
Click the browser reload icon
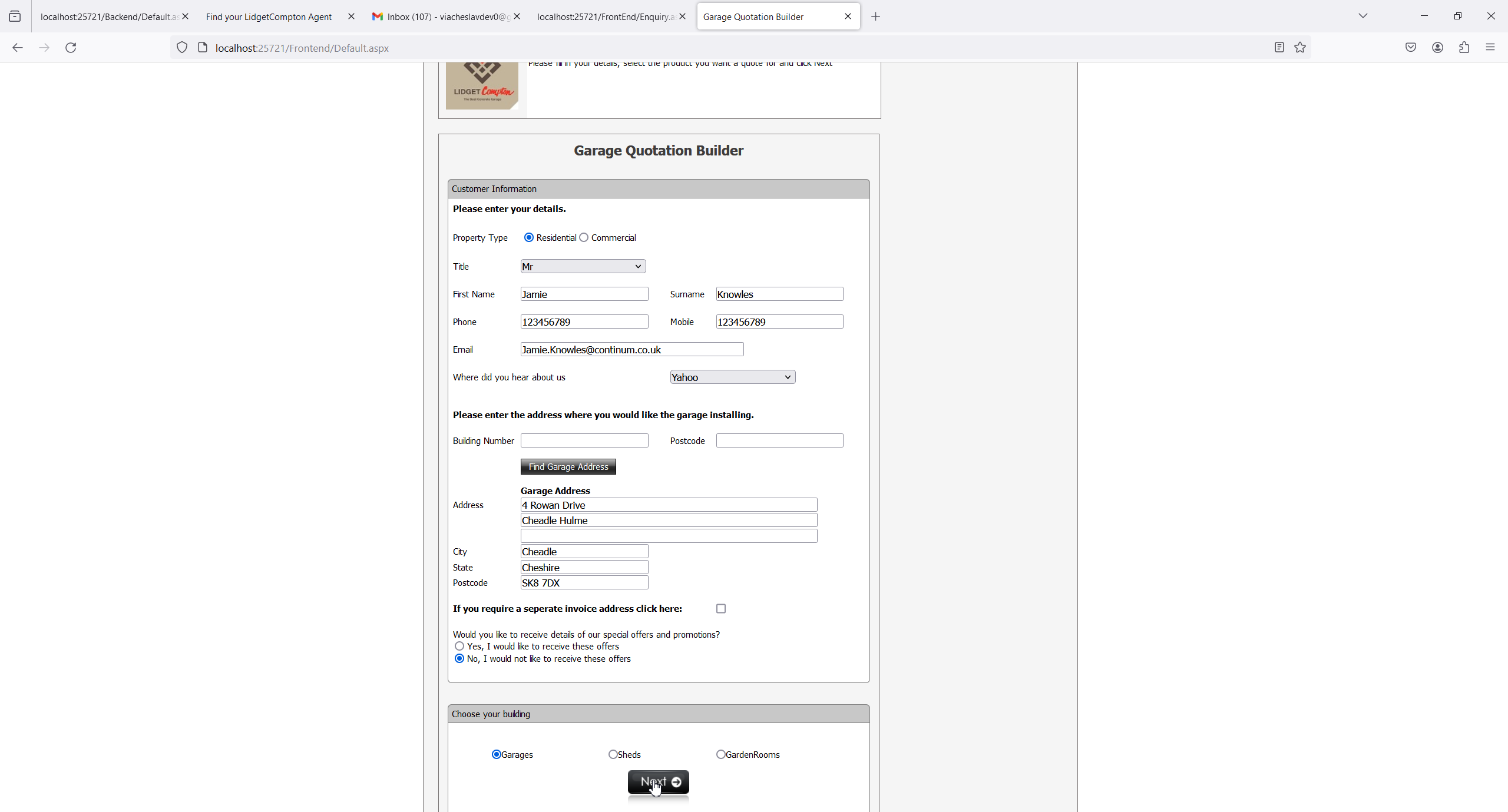tap(71, 48)
